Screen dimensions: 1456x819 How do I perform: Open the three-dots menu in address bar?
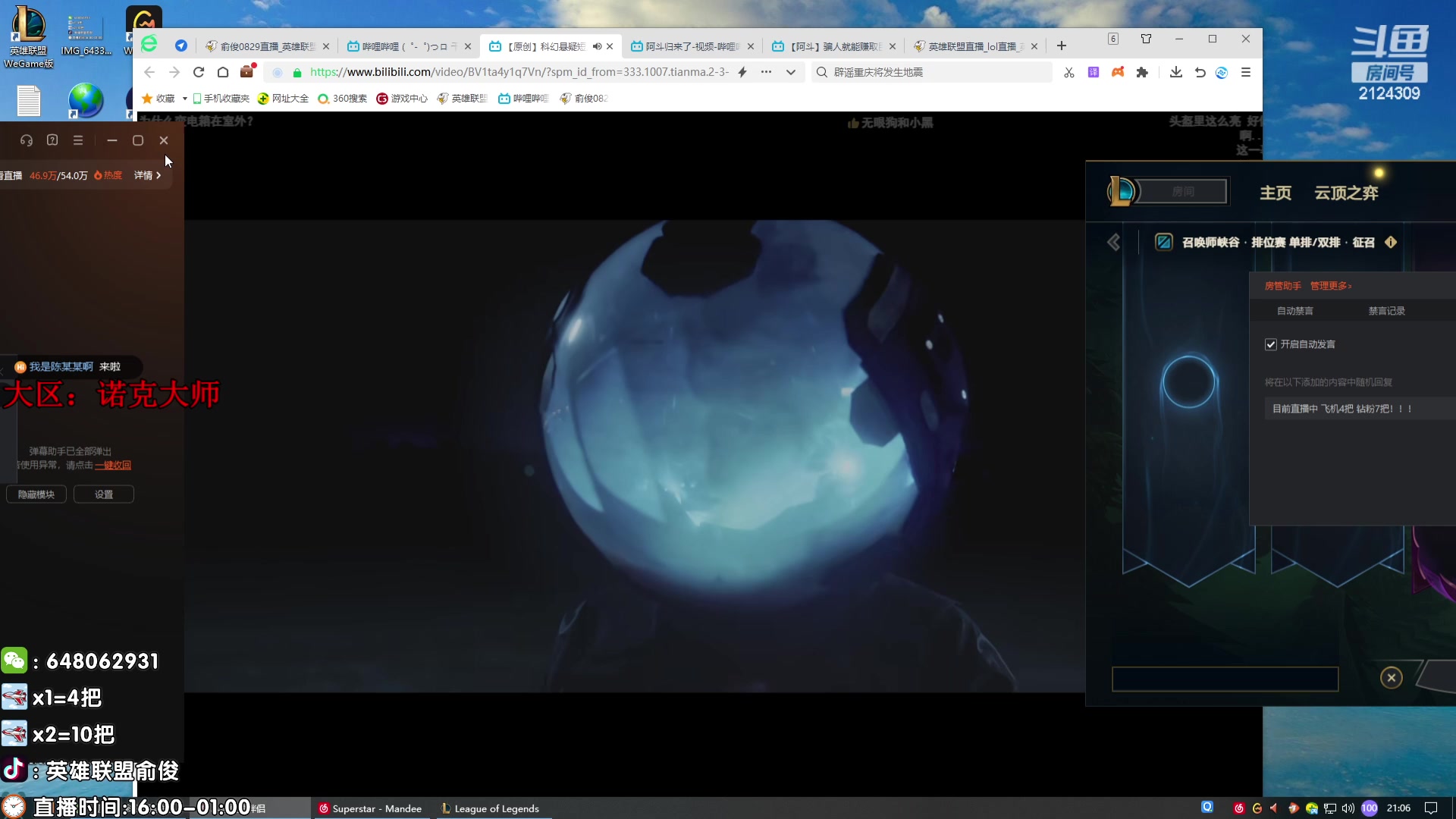(767, 72)
